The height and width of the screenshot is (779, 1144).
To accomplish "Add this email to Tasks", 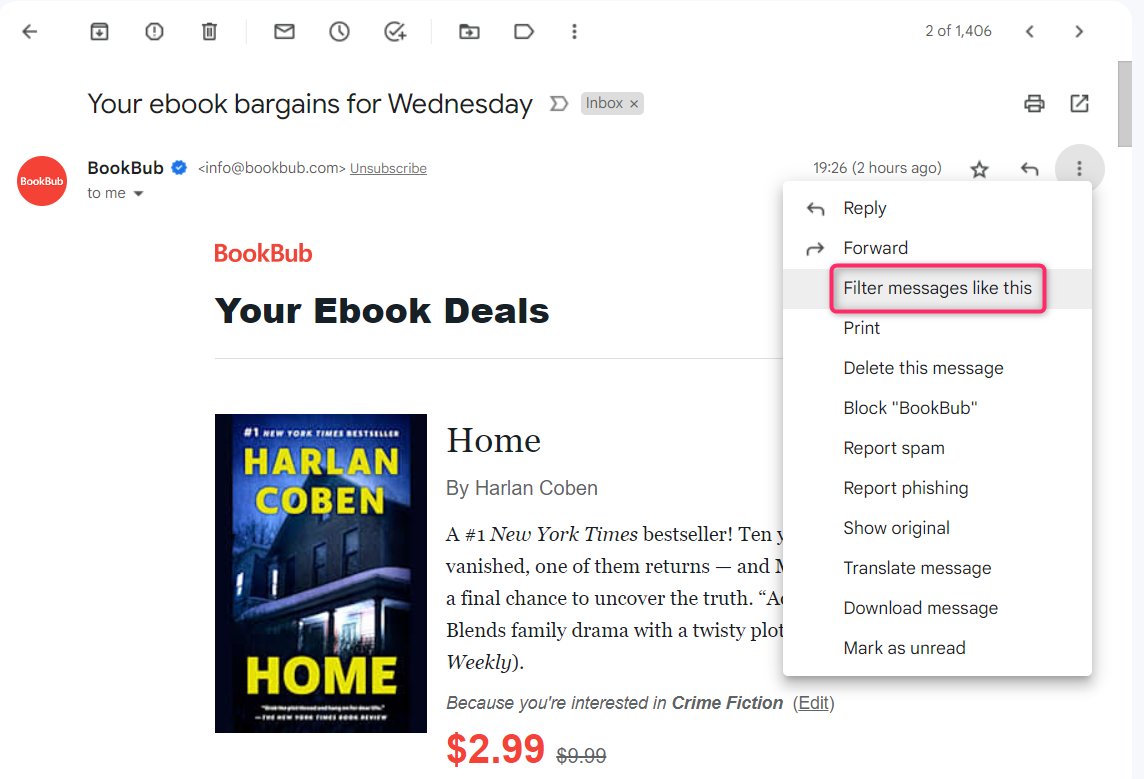I will pyautogui.click(x=394, y=31).
